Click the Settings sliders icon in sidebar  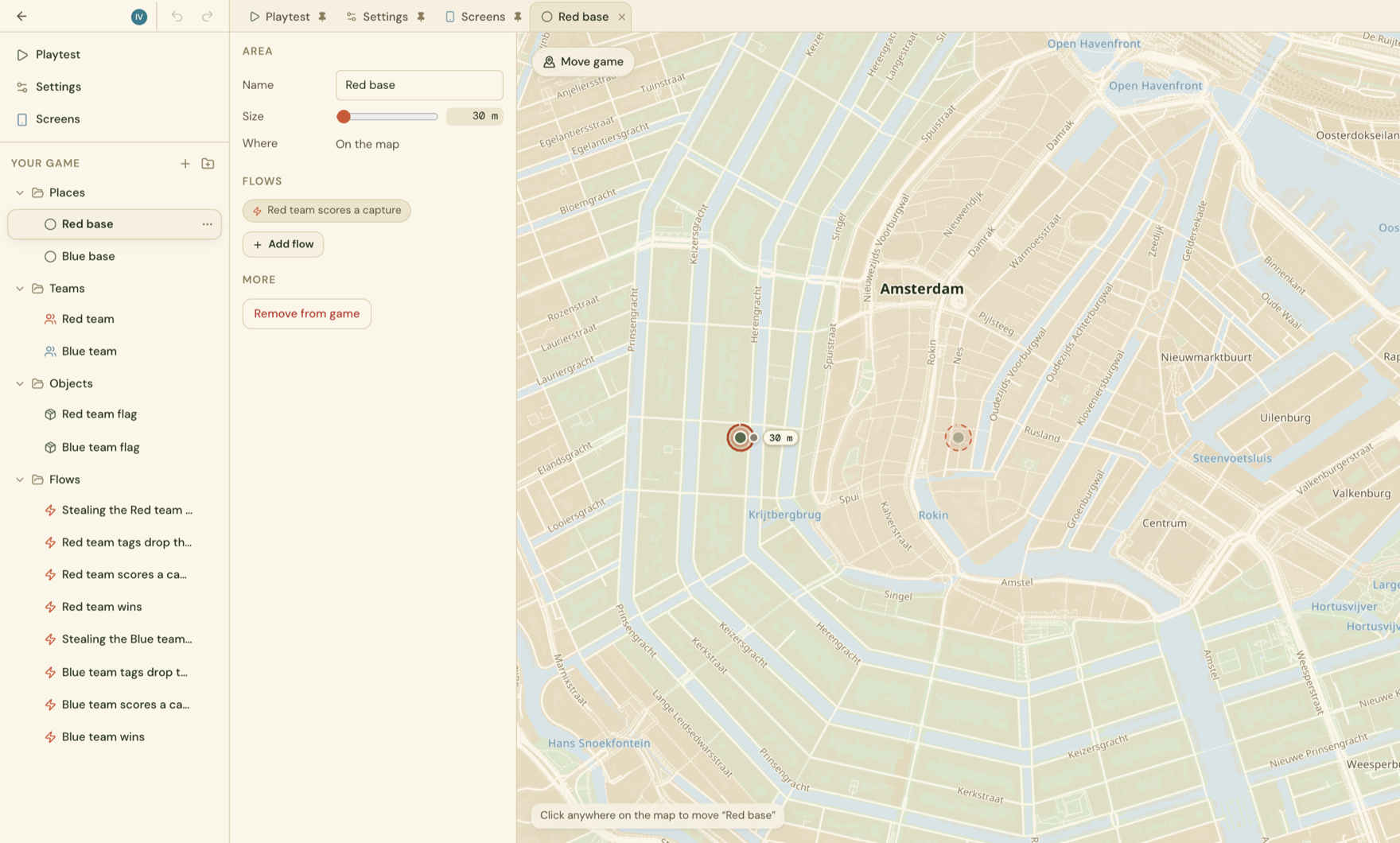[x=22, y=87]
